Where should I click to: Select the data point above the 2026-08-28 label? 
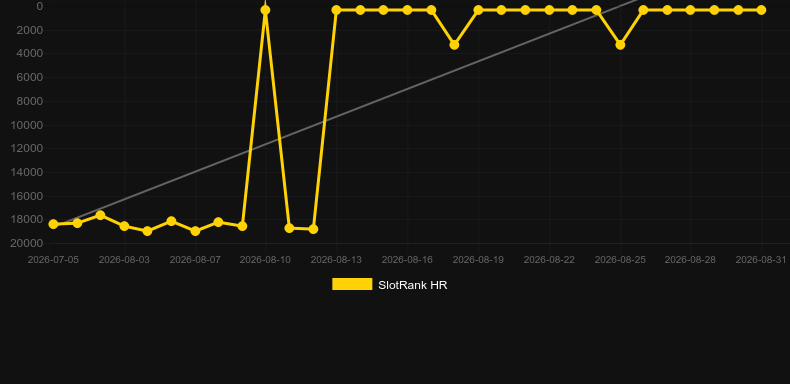pyautogui.click(x=690, y=10)
